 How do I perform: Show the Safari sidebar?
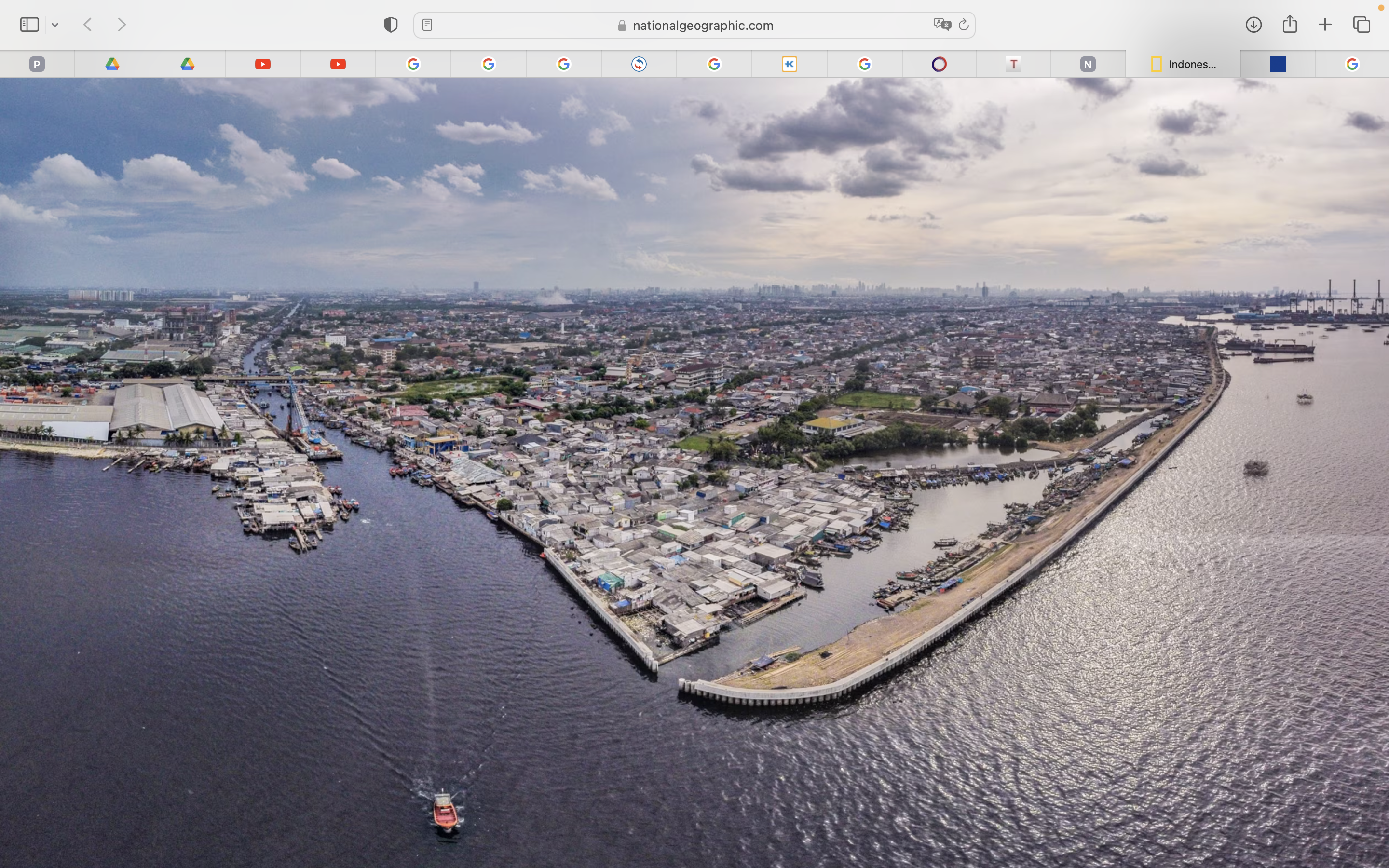pyautogui.click(x=29, y=25)
